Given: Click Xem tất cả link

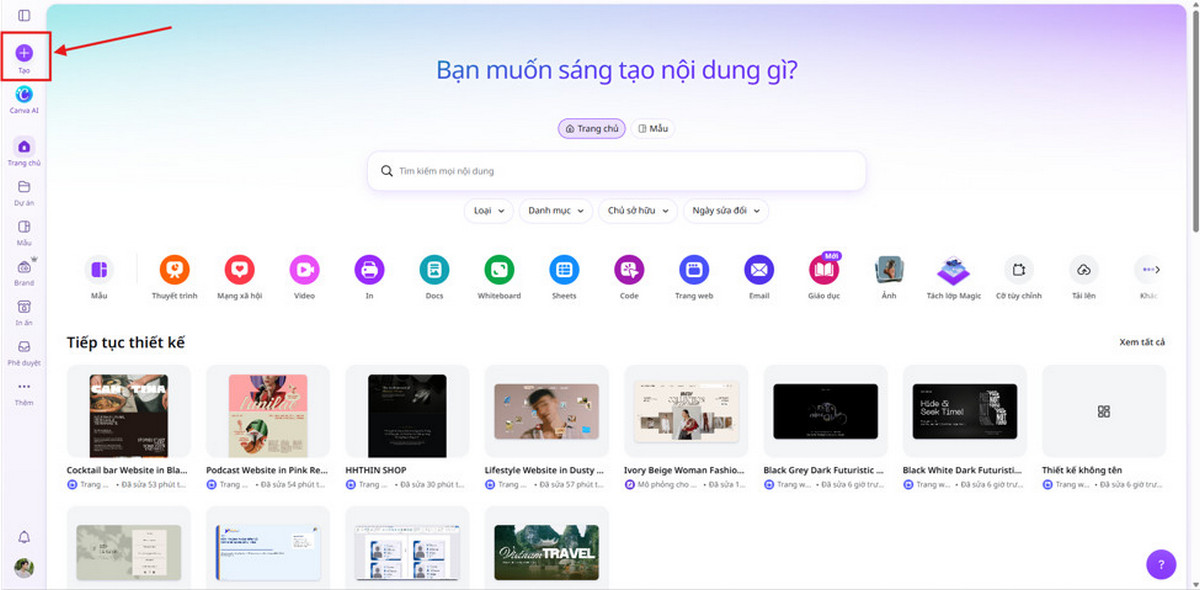Looking at the screenshot, I should (x=1142, y=342).
